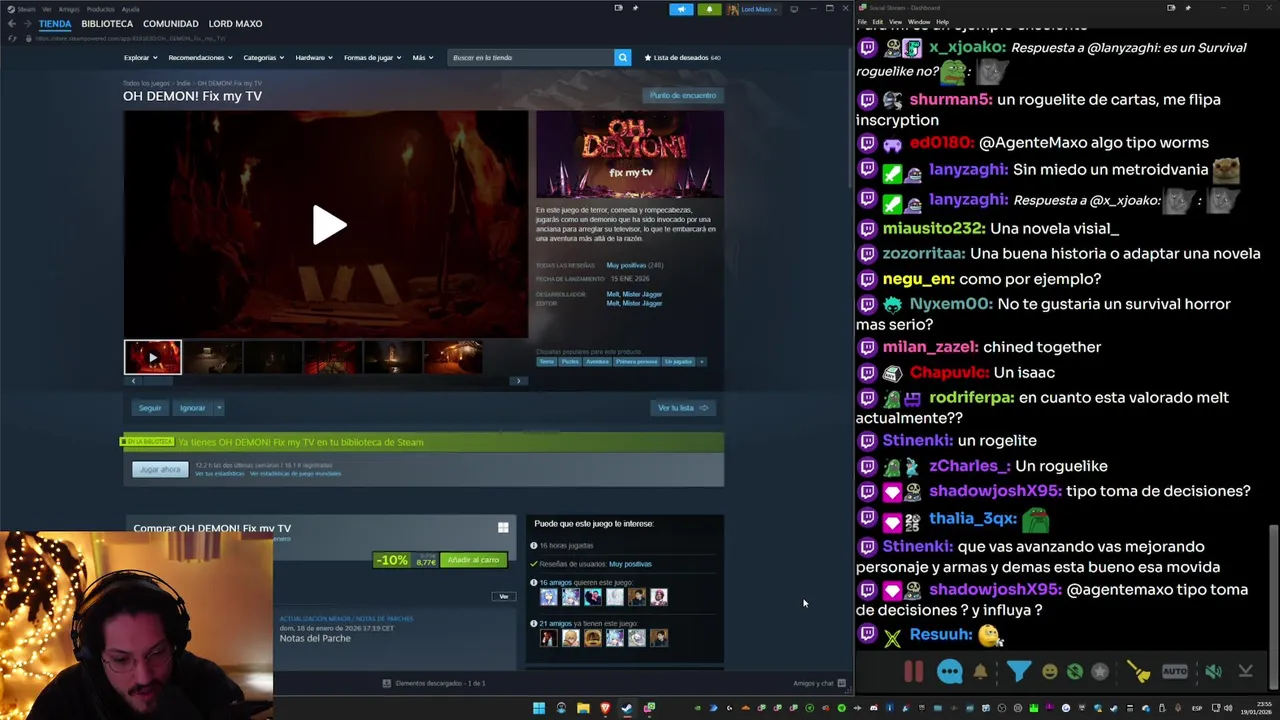Open the blue chat bubble icon in Social Stream
This screenshot has height=720, width=1280.
(x=949, y=671)
